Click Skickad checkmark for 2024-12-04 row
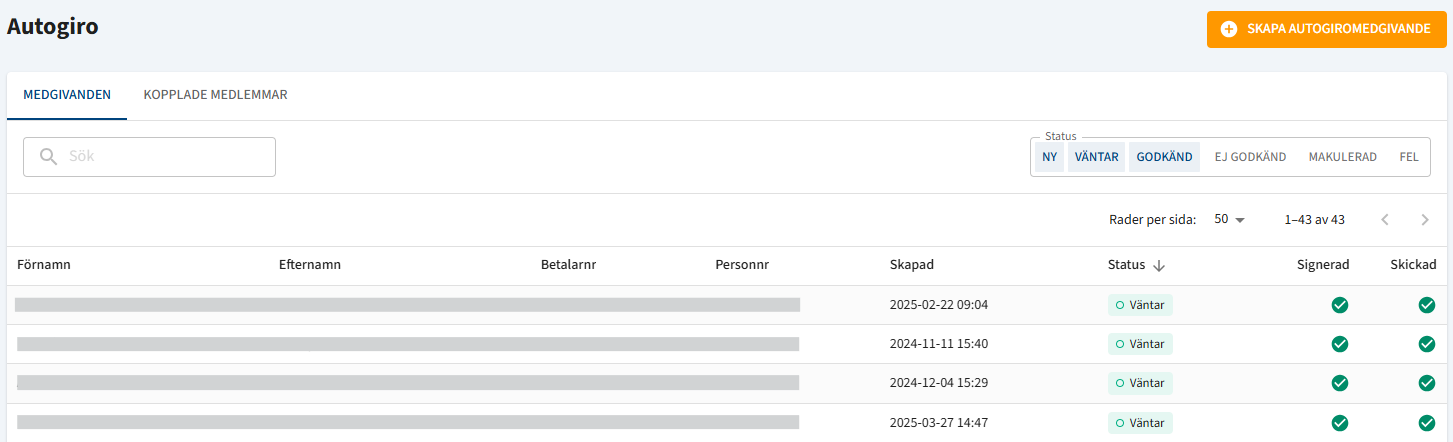Image resolution: width=1453 pixels, height=442 pixels. pyautogui.click(x=1427, y=383)
